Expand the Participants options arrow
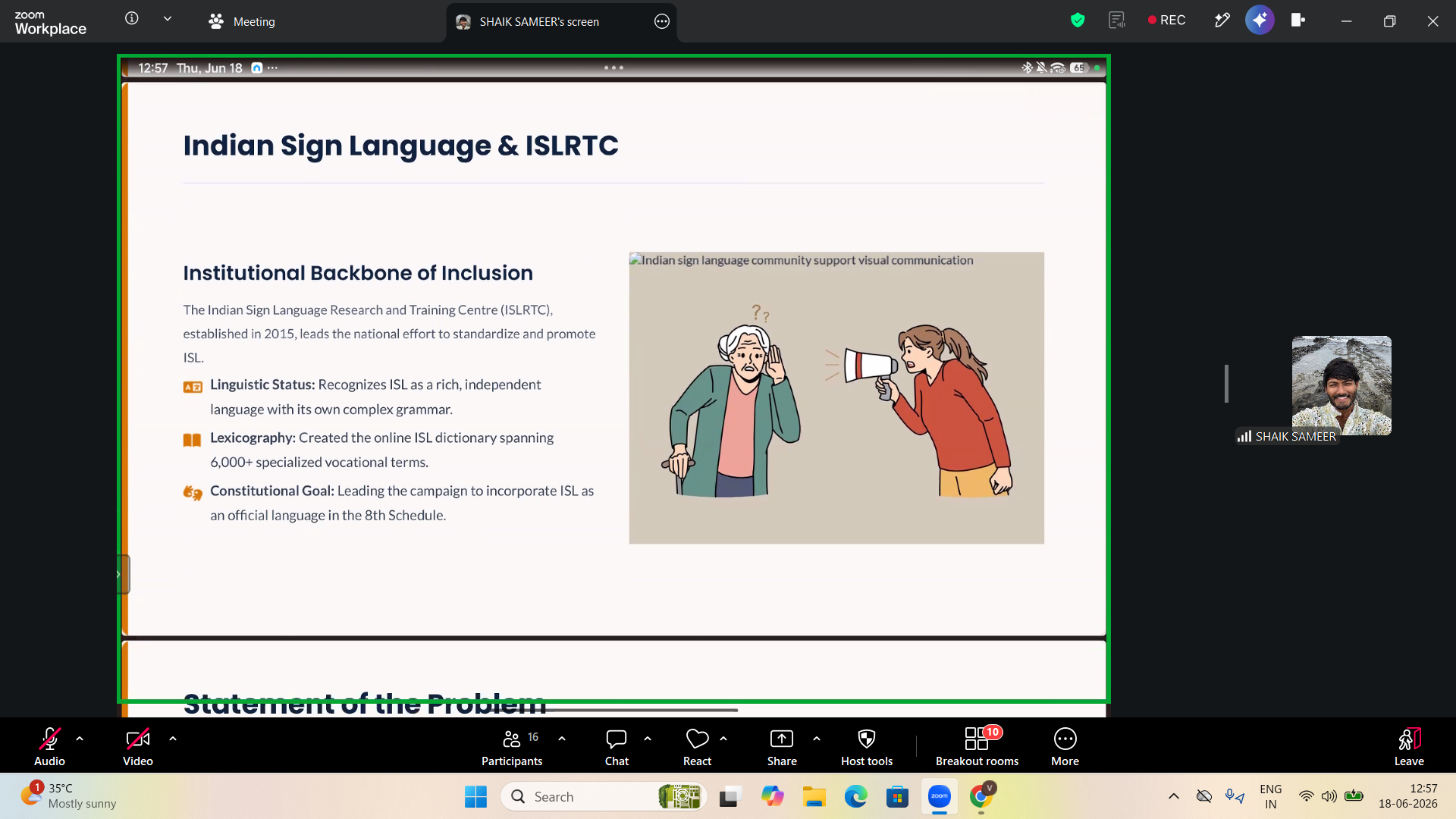The image size is (1456, 819). [x=562, y=738]
